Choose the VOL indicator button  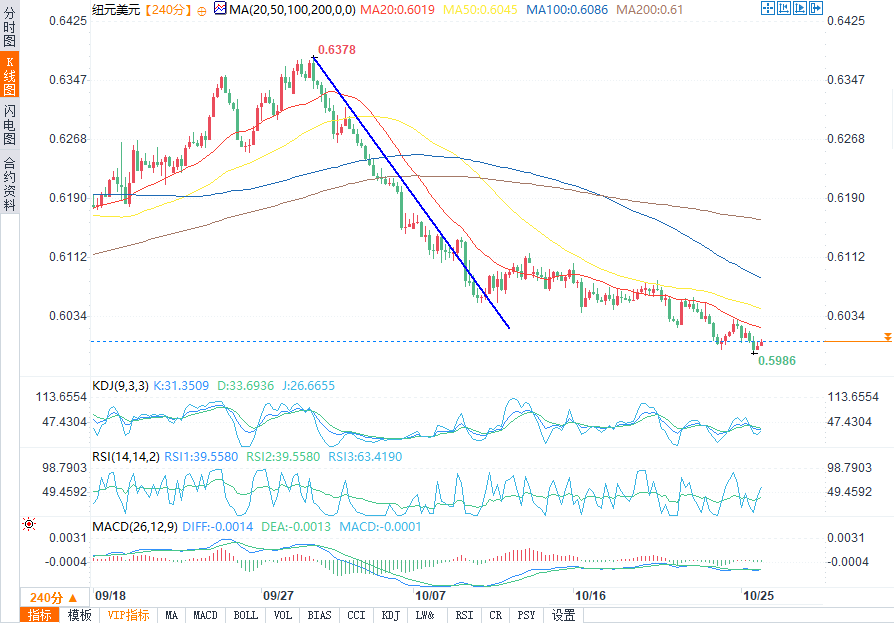(x=282, y=615)
